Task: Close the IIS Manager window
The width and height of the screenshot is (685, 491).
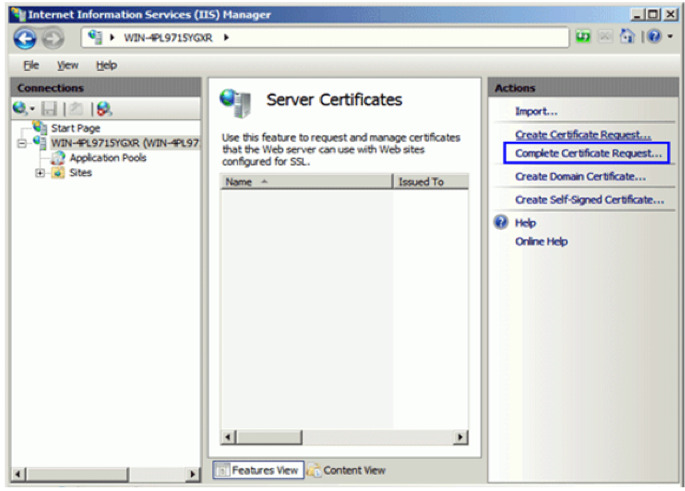Action: point(671,14)
